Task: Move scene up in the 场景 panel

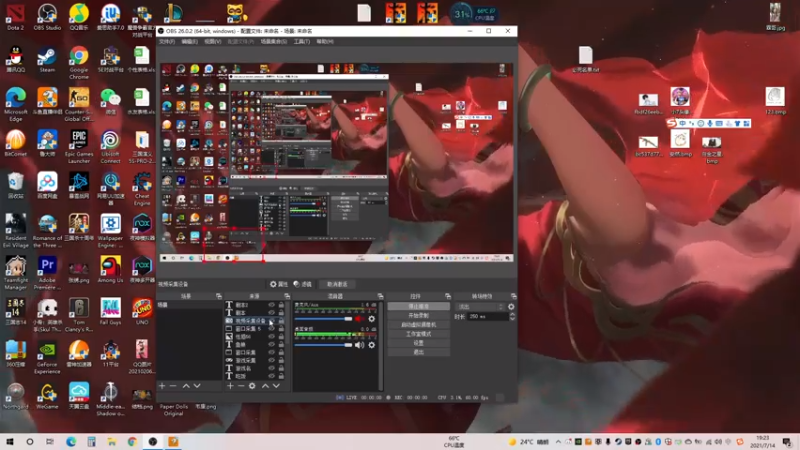Action: pos(186,386)
